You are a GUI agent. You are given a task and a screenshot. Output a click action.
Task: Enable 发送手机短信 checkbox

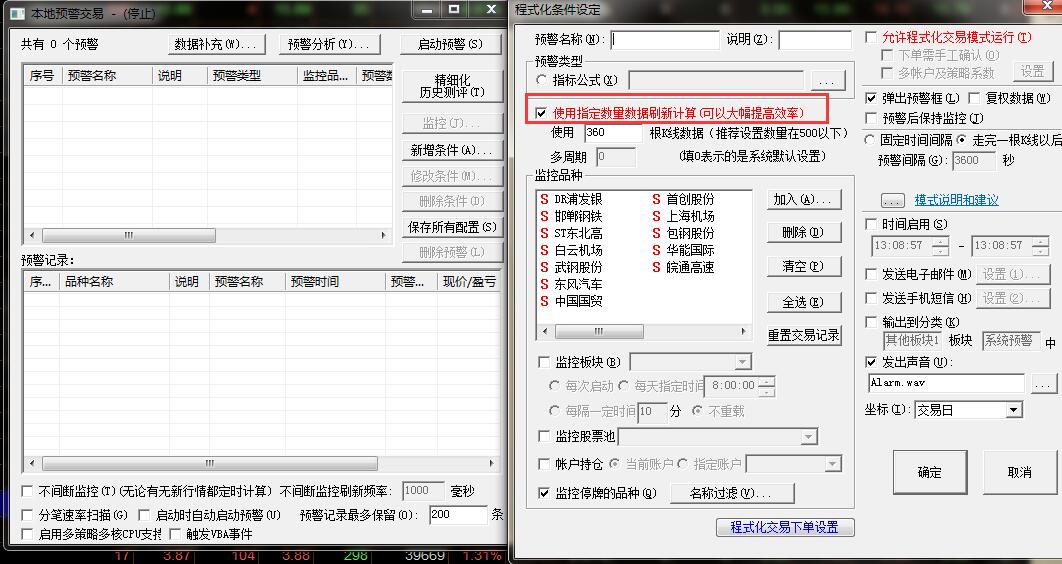(871, 298)
